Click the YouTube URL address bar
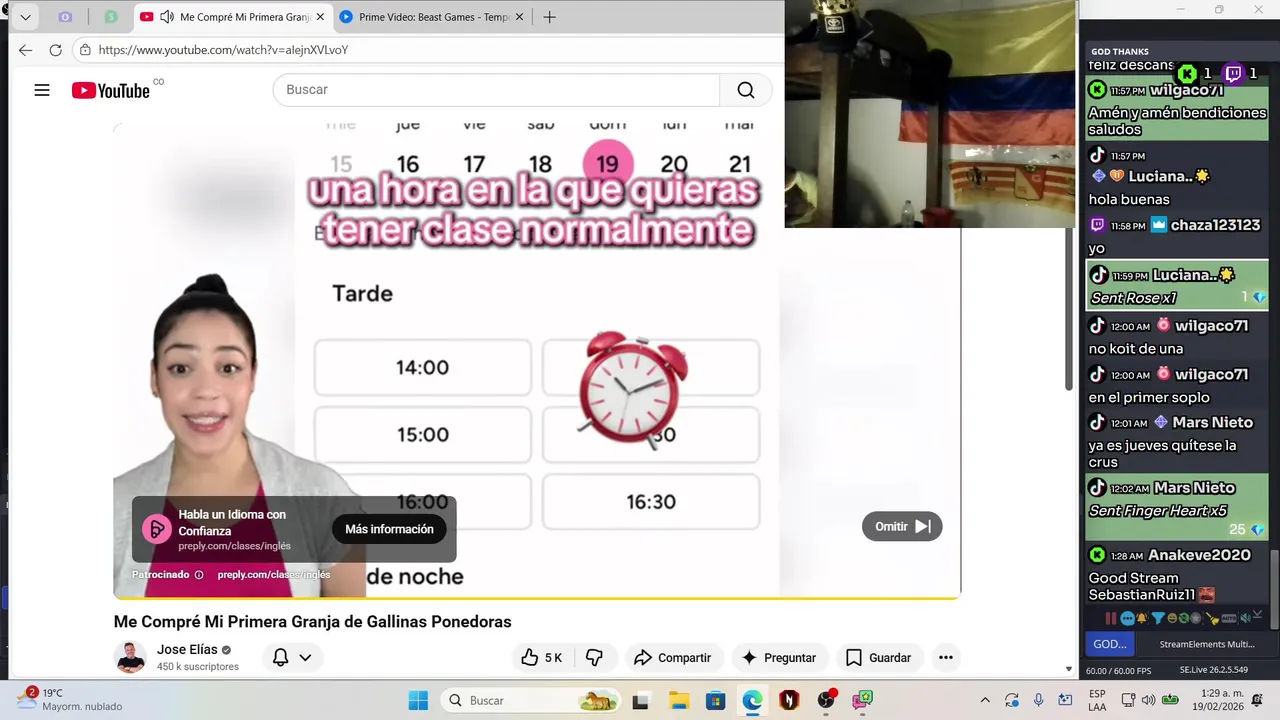1280x720 pixels. click(430, 50)
